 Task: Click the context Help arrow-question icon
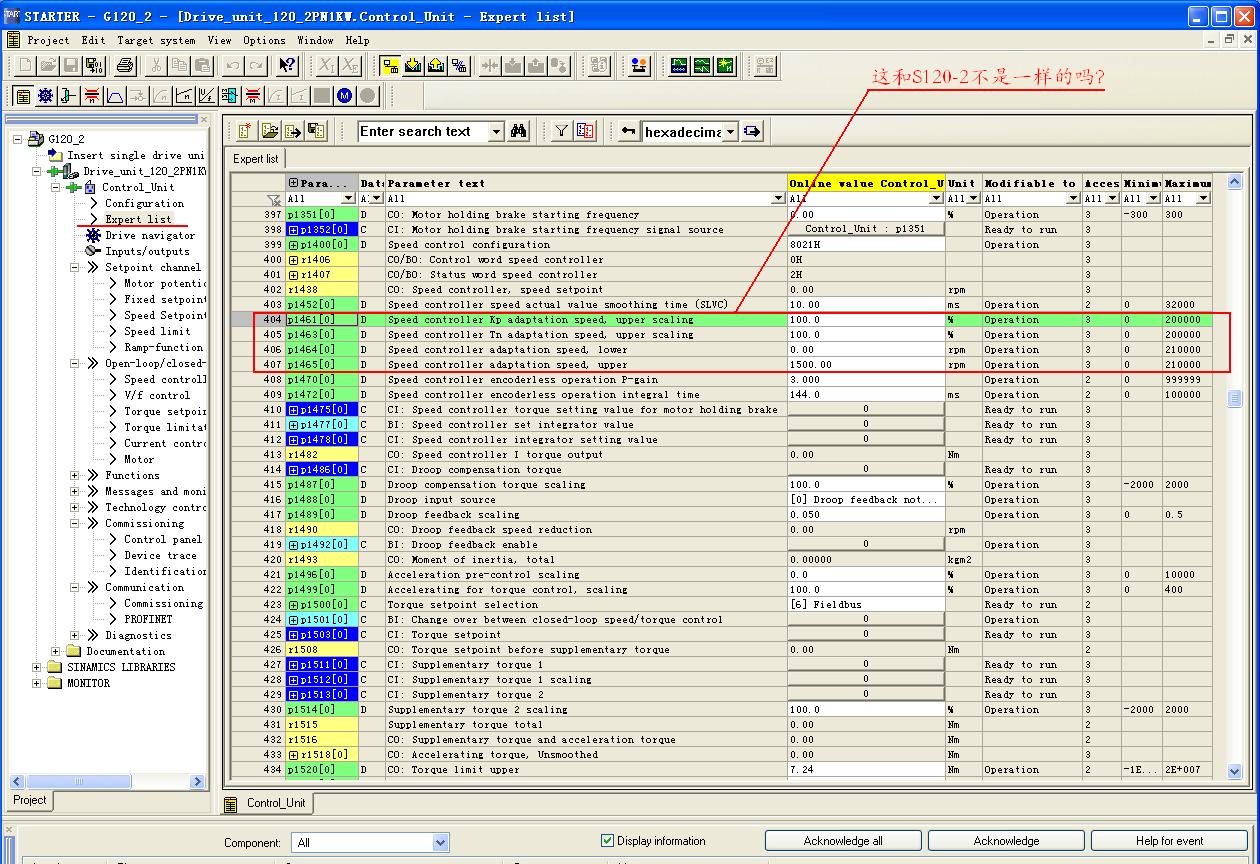[x=287, y=66]
